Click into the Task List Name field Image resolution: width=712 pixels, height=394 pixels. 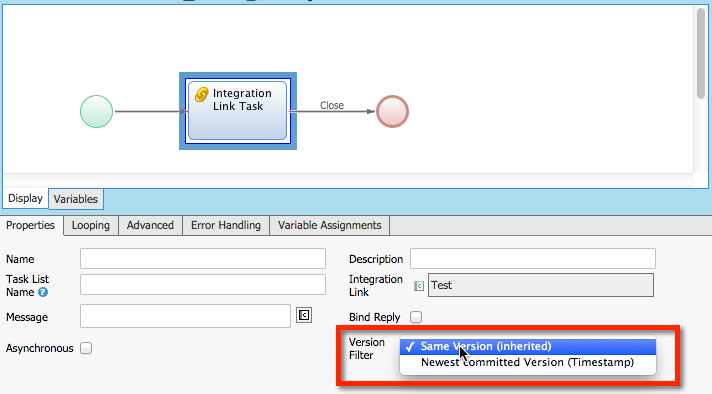(x=203, y=285)
